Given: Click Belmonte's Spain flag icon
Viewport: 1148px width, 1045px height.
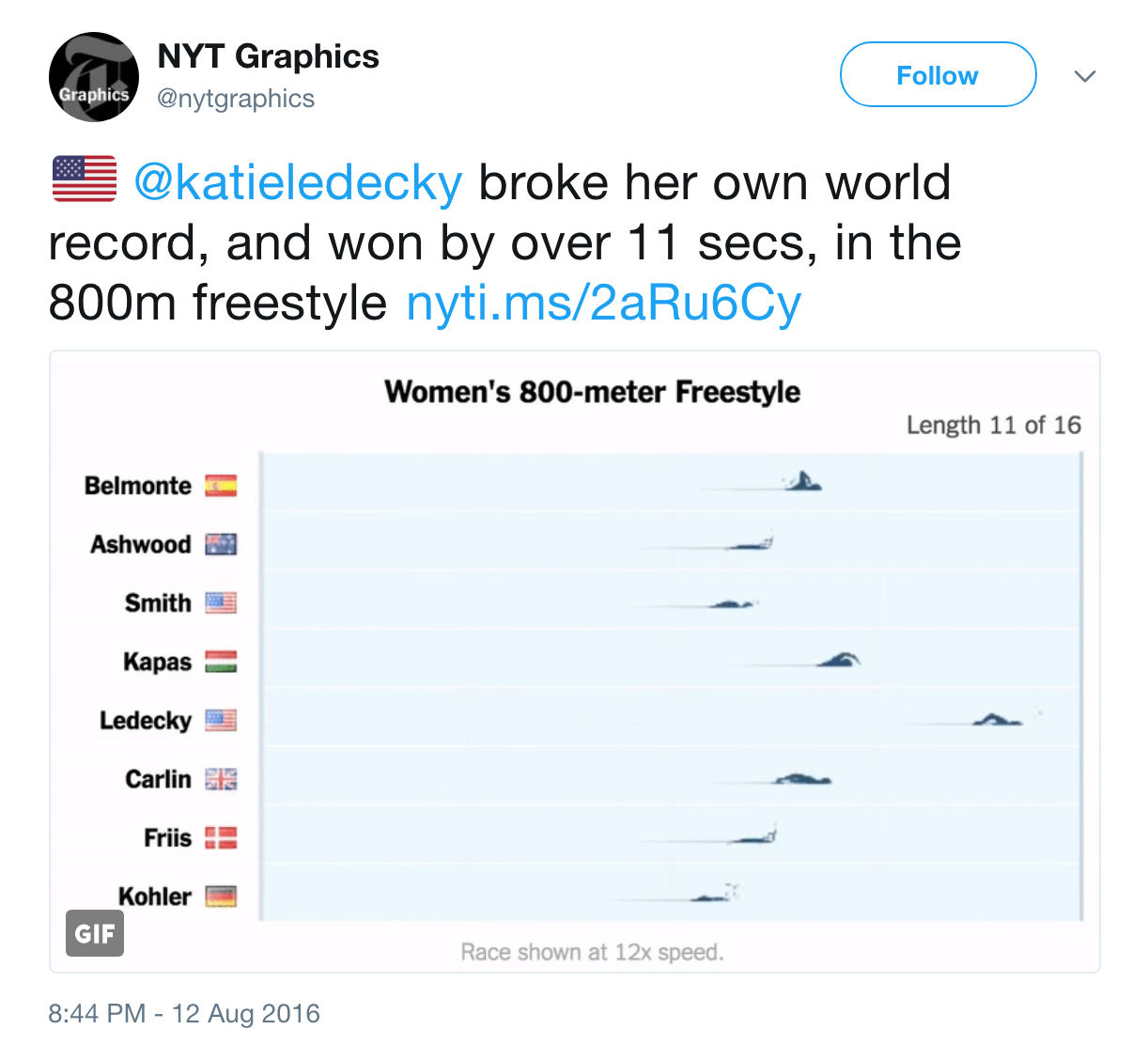Looking at the screenshot, I should point(221,486).
